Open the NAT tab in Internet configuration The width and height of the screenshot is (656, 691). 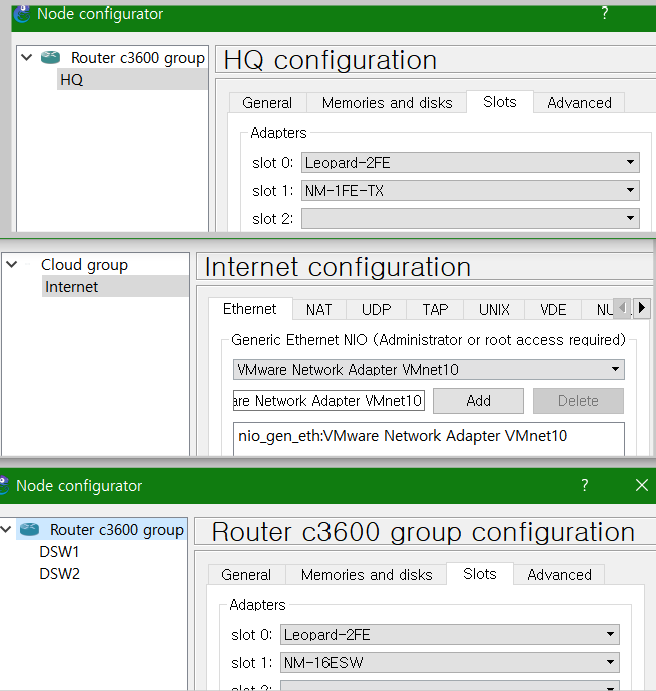click(319, 309)
